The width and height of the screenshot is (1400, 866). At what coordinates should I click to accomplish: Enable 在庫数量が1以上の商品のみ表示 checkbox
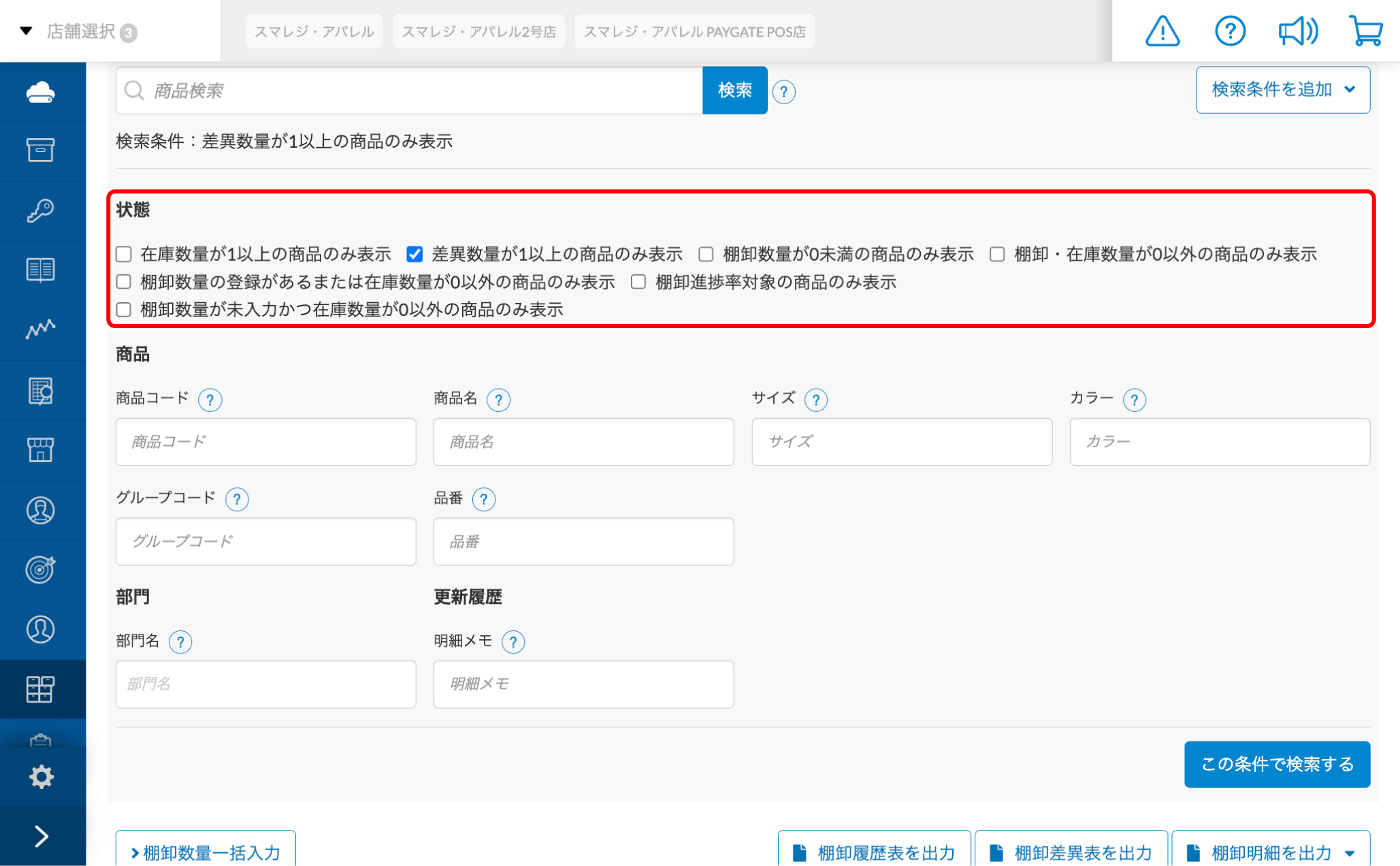coord(124,255)
